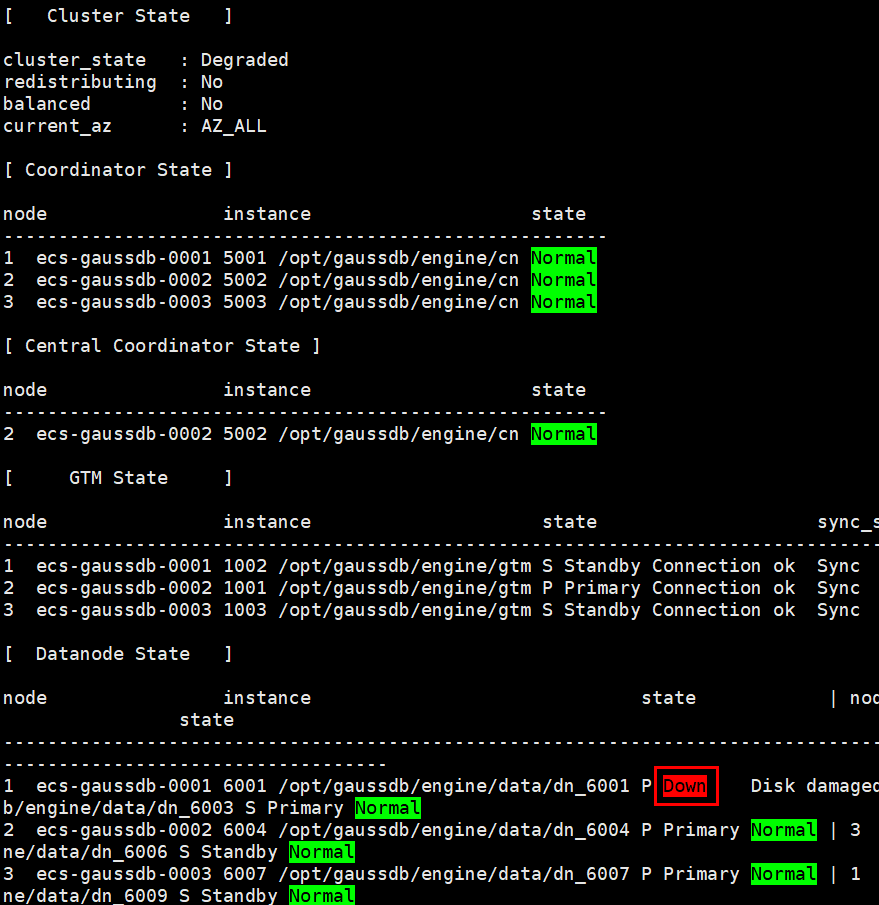
Task: Select the 'cluster_state' label text
Action: coord(74,60)
